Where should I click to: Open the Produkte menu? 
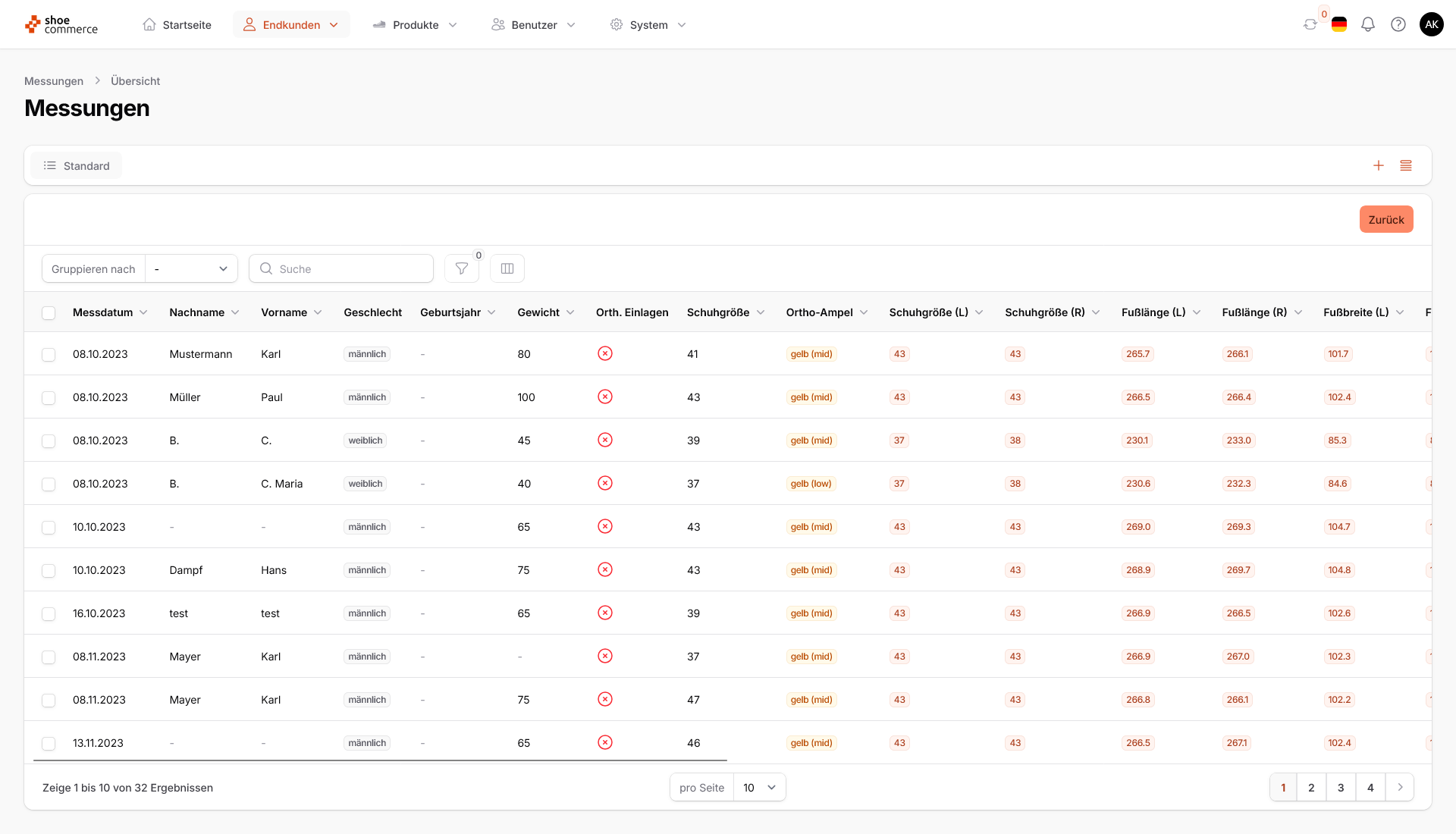click(415, 24)
